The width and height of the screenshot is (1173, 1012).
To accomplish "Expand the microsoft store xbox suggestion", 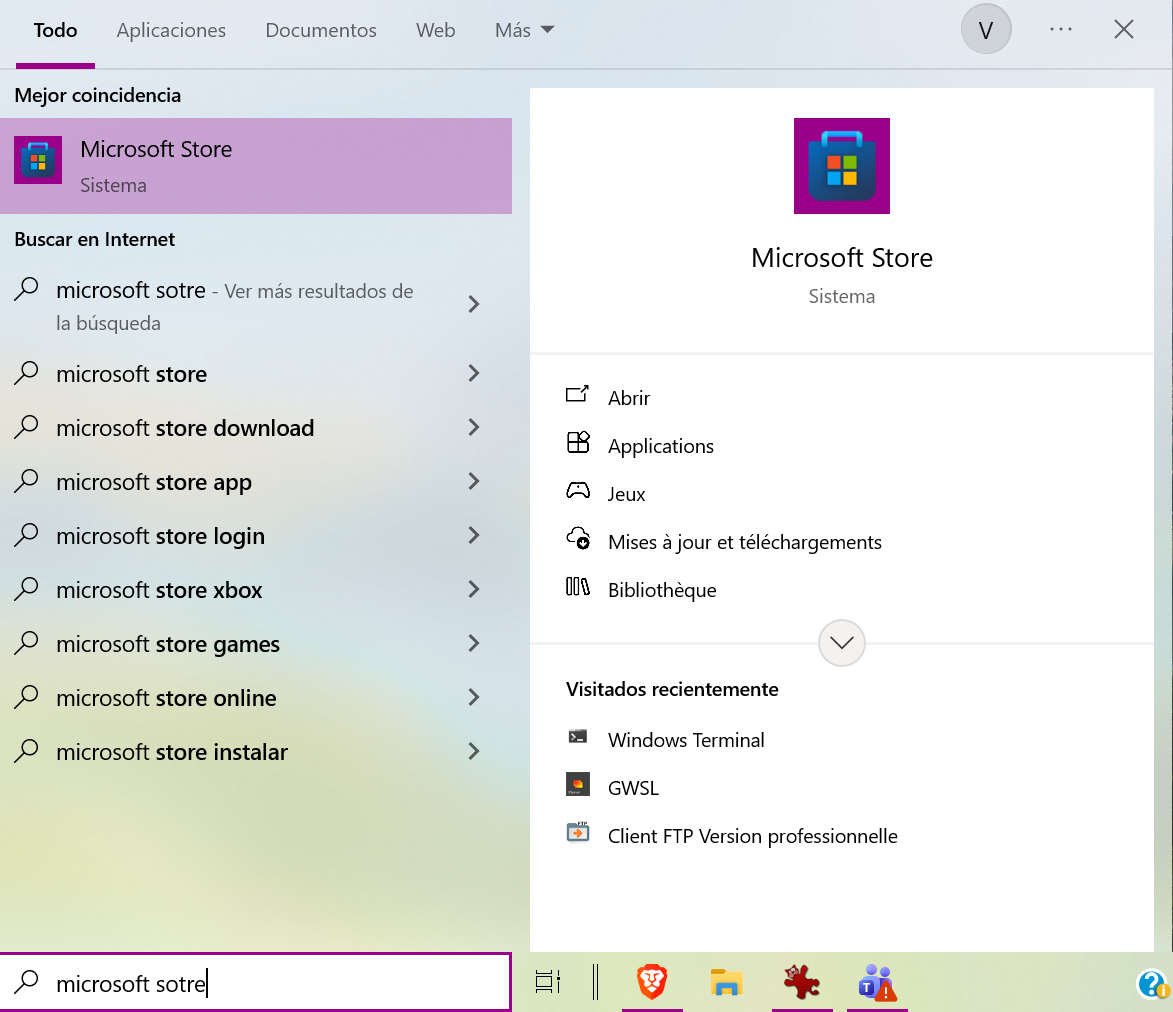I will point(473,590).
